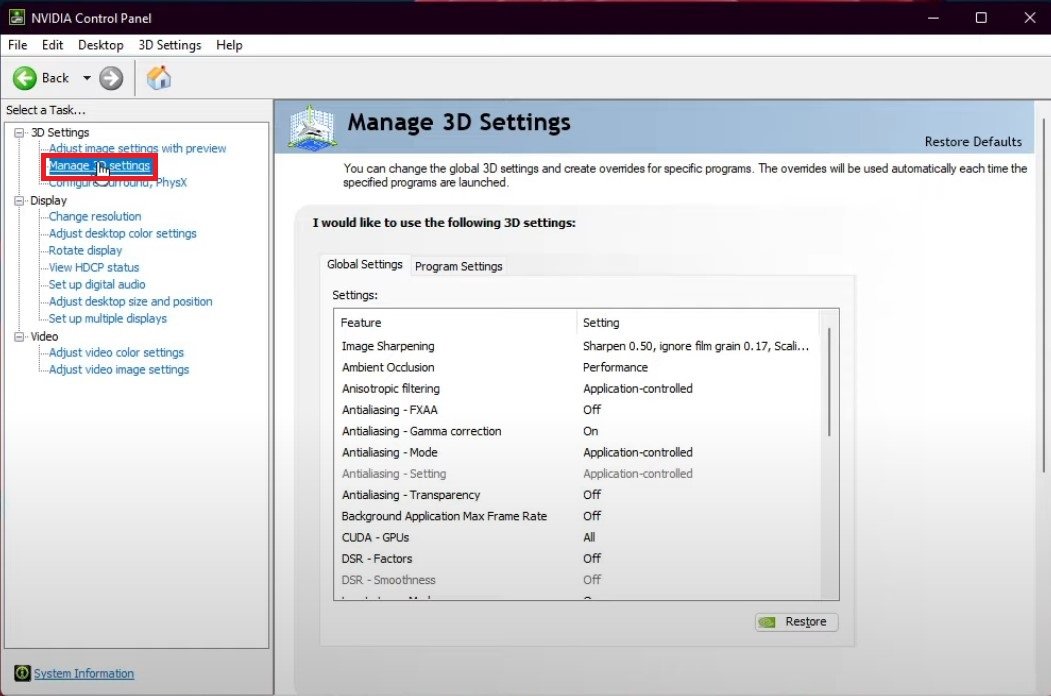Open the System Information link
Image resolution: width=1051 pixels, height=696 pixels.
coord(84,674)
